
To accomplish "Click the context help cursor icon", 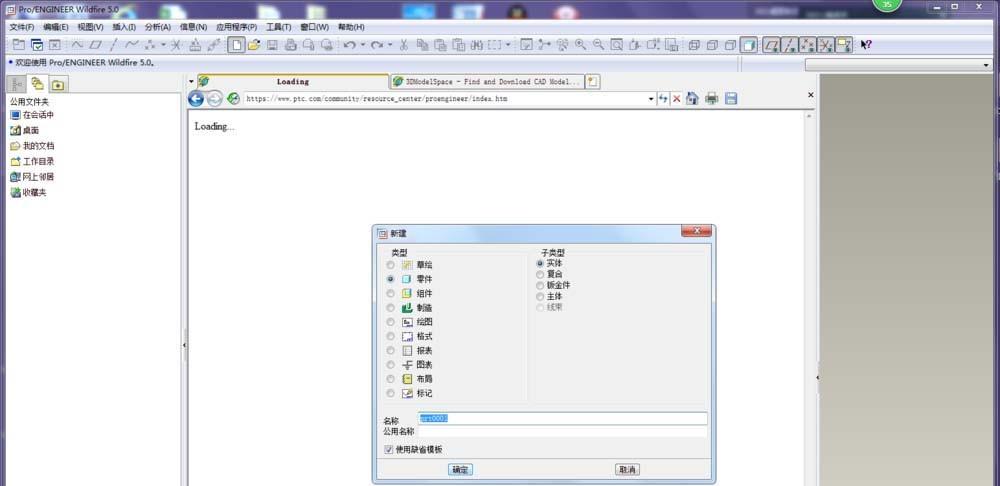I will [865, 45].
